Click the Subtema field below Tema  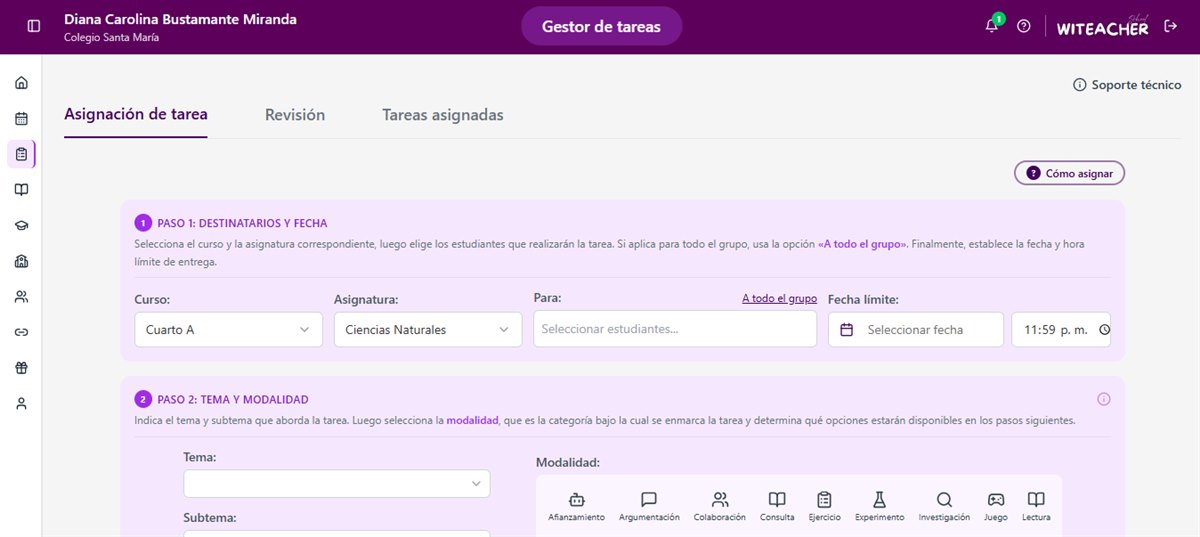pos(337,533)
